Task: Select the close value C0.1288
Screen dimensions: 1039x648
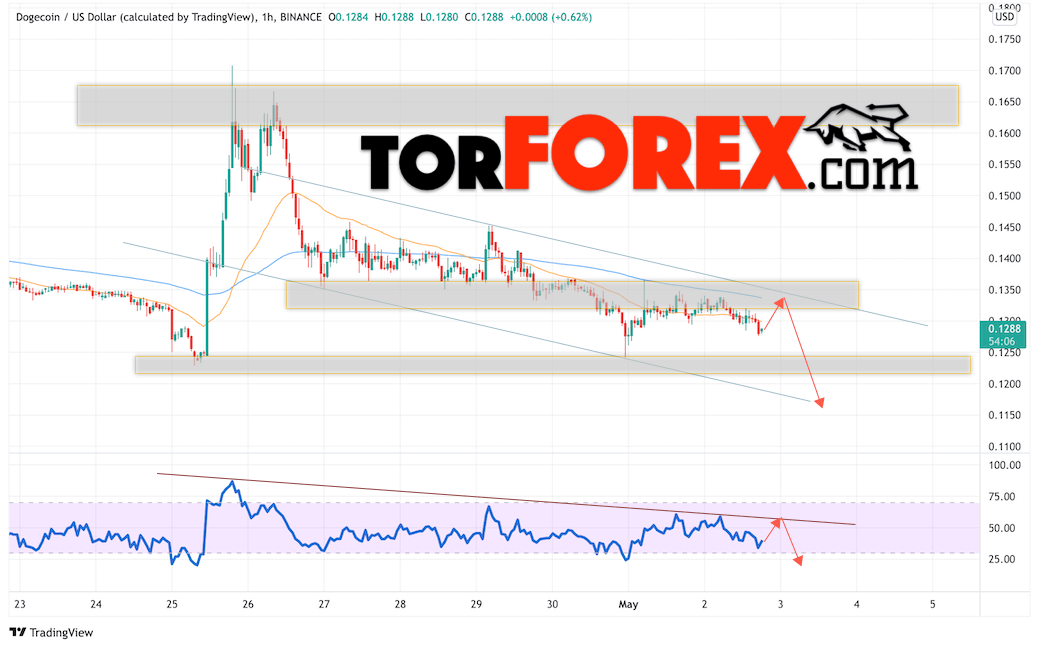Action: 484,17
